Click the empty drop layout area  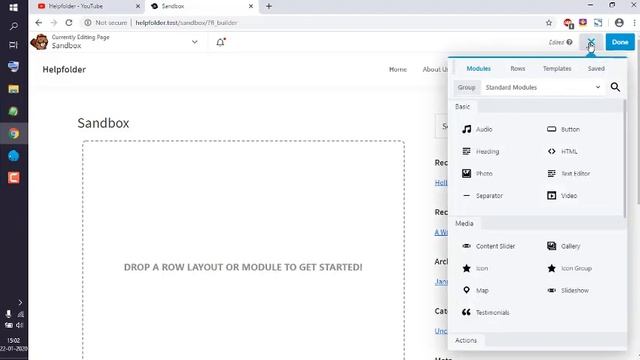(x=243, y=251)
